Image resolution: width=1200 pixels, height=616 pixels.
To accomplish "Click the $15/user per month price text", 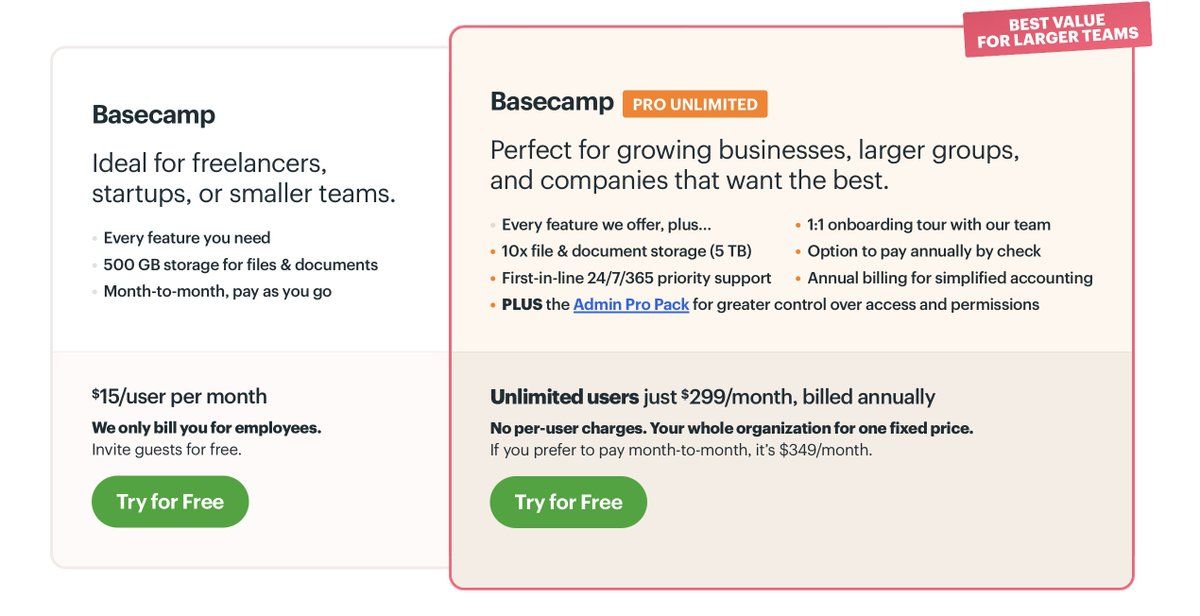I will (x=180, y=397).
